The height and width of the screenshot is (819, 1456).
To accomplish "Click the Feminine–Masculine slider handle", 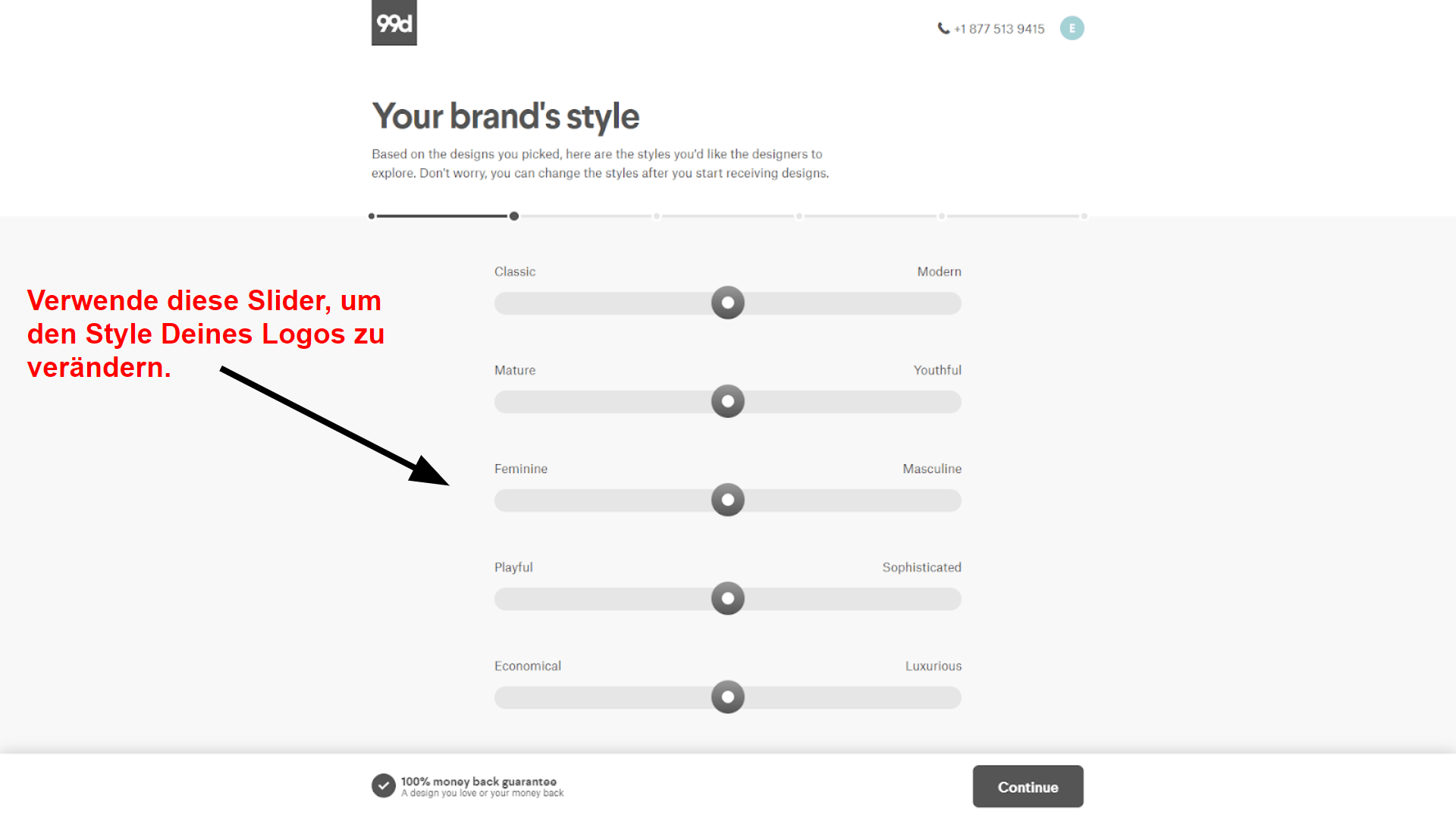I will click(x=728, y=500).
